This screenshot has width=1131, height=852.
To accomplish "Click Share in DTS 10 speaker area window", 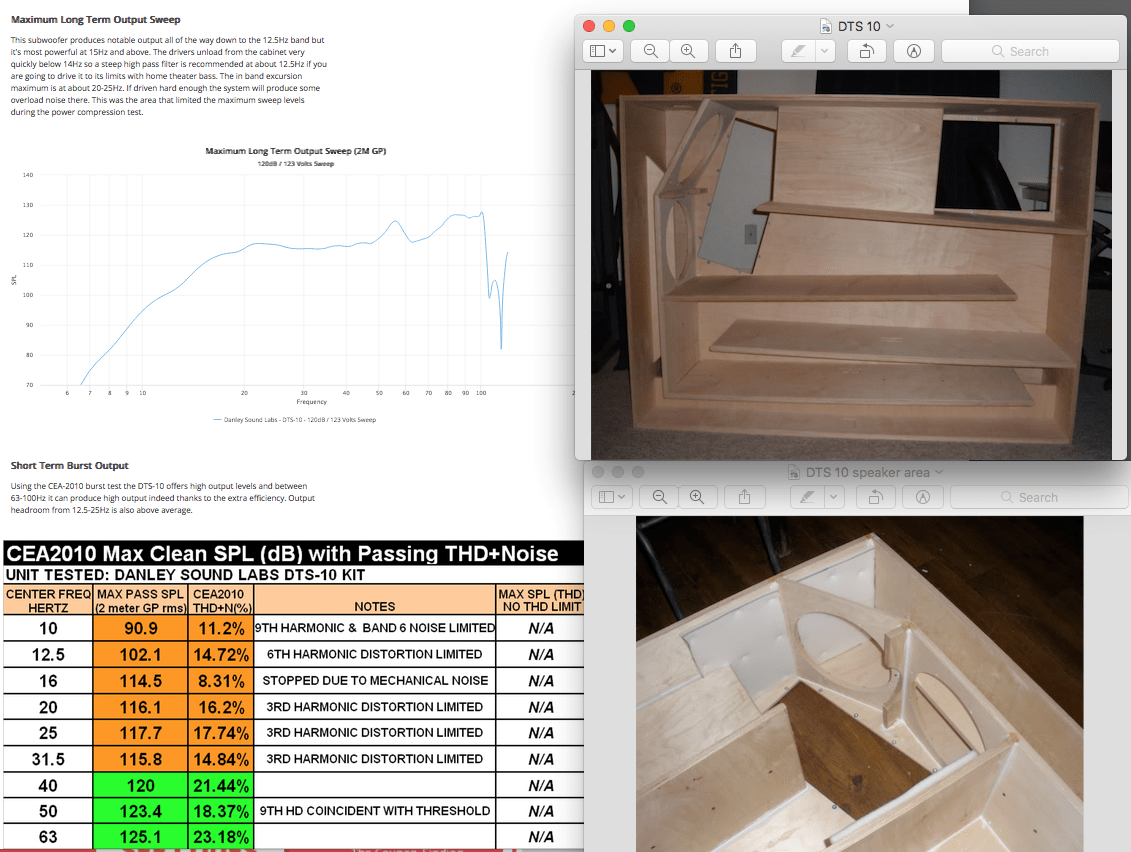I will tap(744, 497).
